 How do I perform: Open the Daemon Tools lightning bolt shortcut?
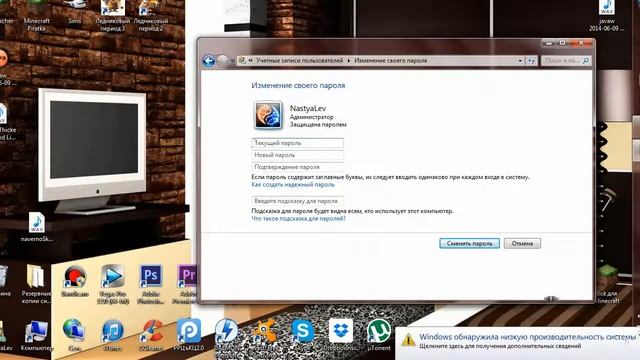point(227,331)
